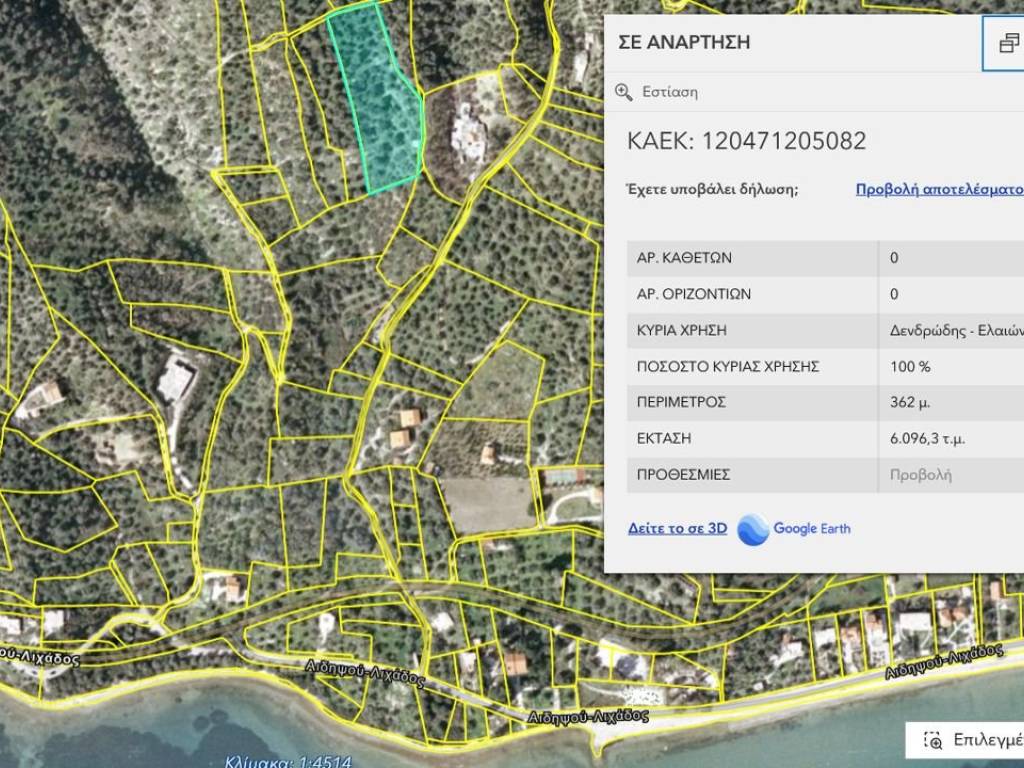Screen dimensions: 1024x768
Task: Click the Εστίαση zoom magnifier icon
Action: click(624, 92)
